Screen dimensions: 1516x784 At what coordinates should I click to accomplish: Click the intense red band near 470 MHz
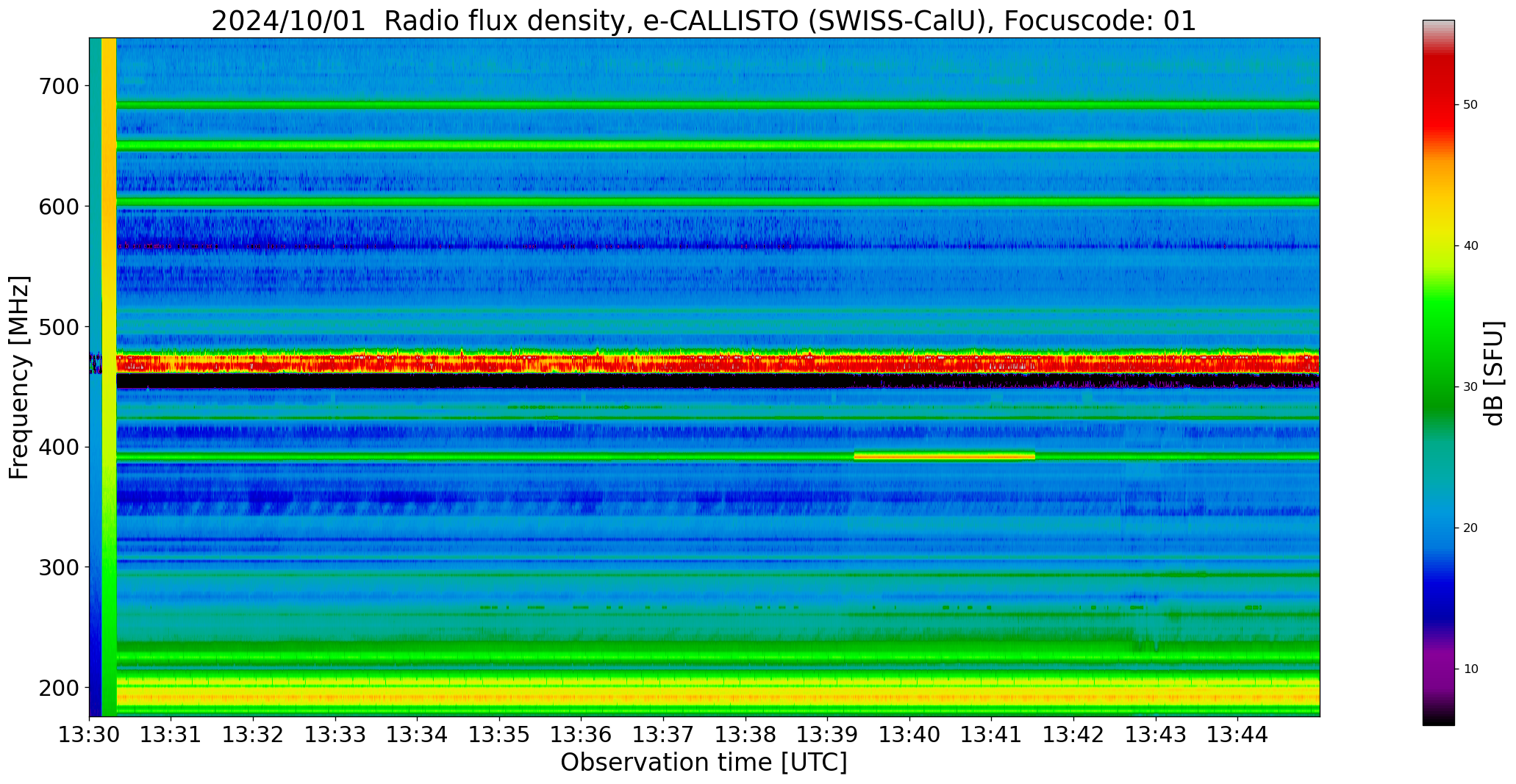(718, 363)
